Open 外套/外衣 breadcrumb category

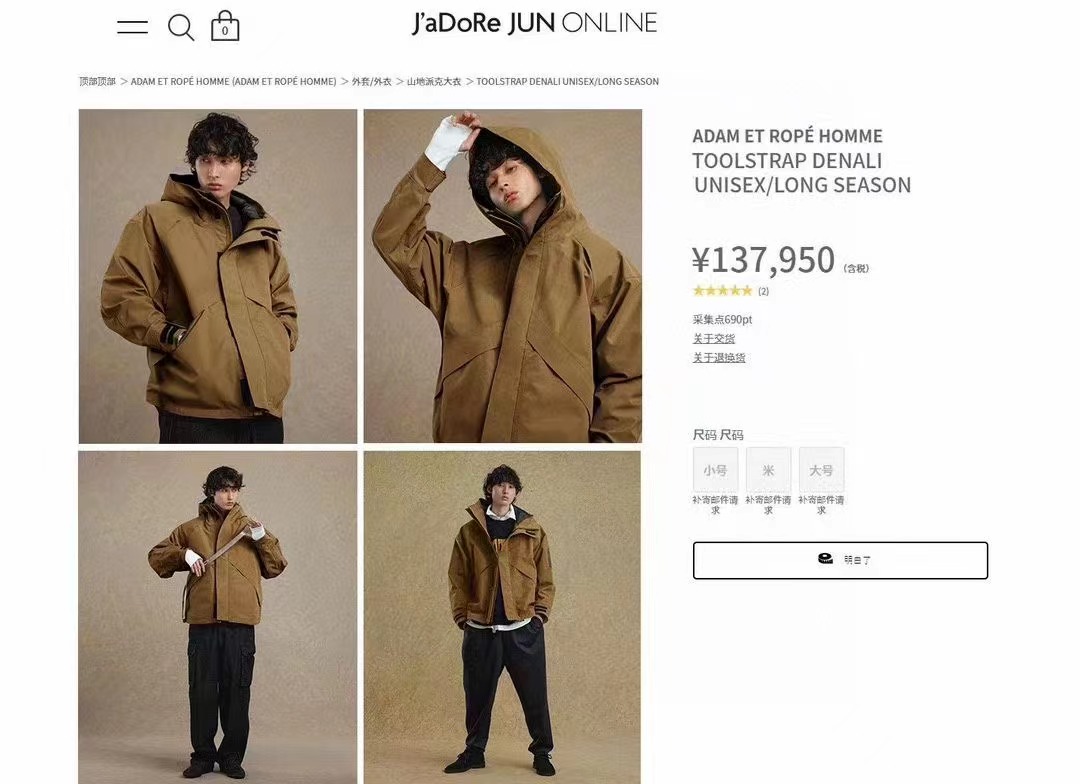372,81
